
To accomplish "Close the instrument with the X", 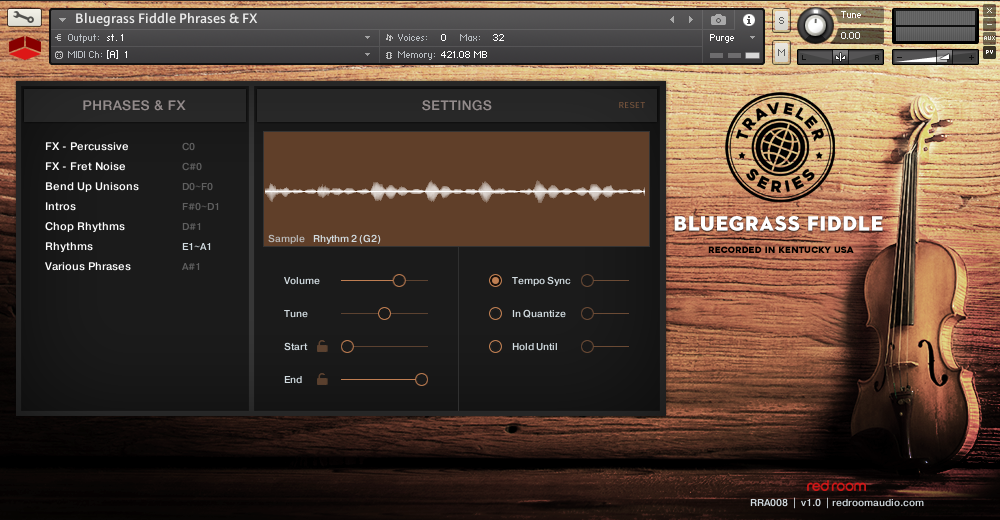I will click(990, 11).
